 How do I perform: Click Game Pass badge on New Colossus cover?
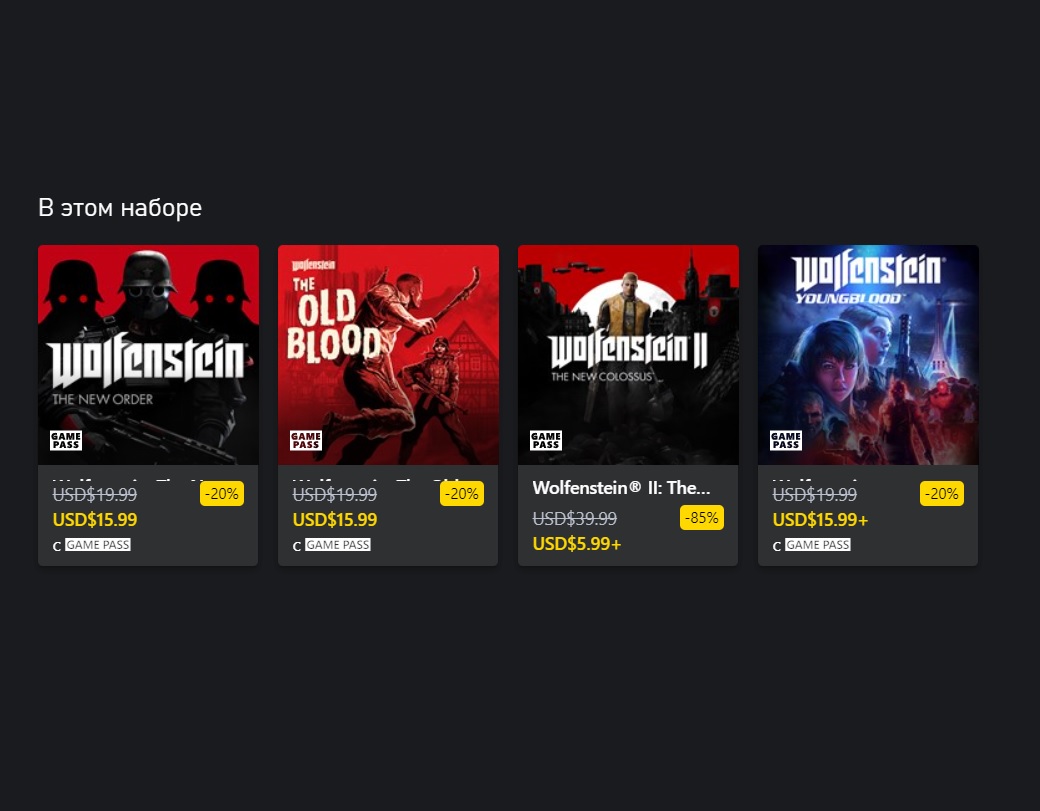click(x=546, y=440)
